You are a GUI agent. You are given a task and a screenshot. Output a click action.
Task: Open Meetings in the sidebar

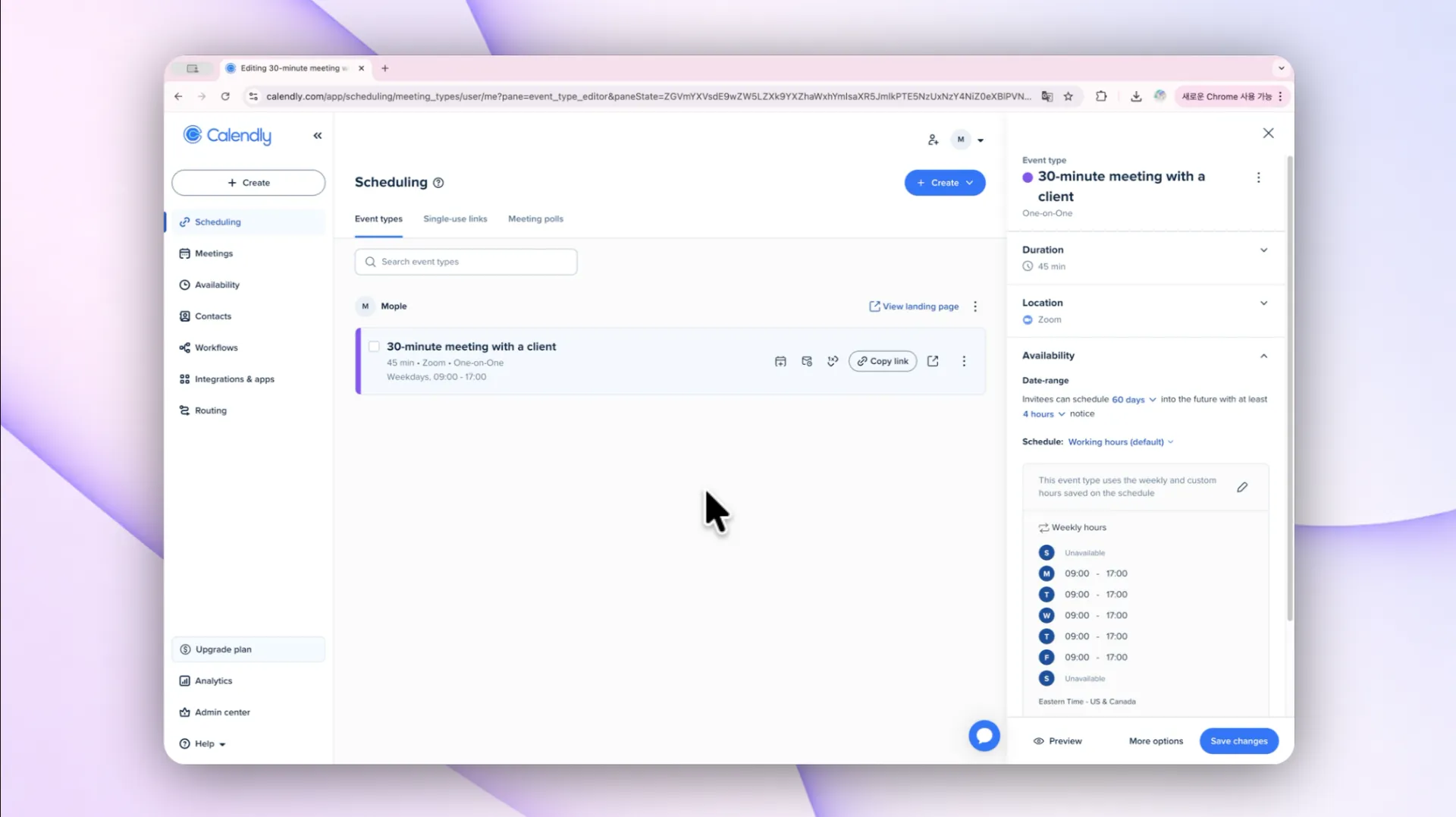(x=248, y=253)
